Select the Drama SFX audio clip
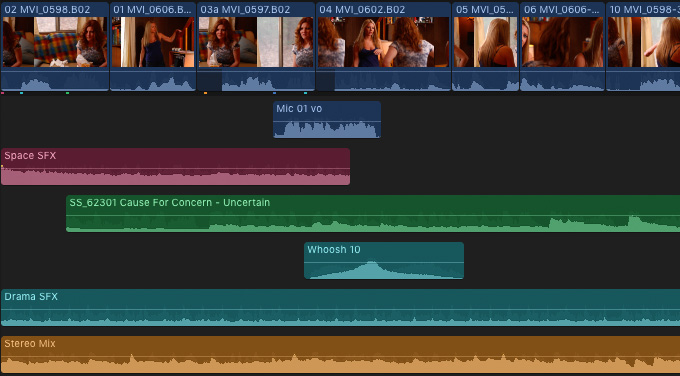Image resolution: width=680 pixels, height=376 pixels. pos(340,307)
